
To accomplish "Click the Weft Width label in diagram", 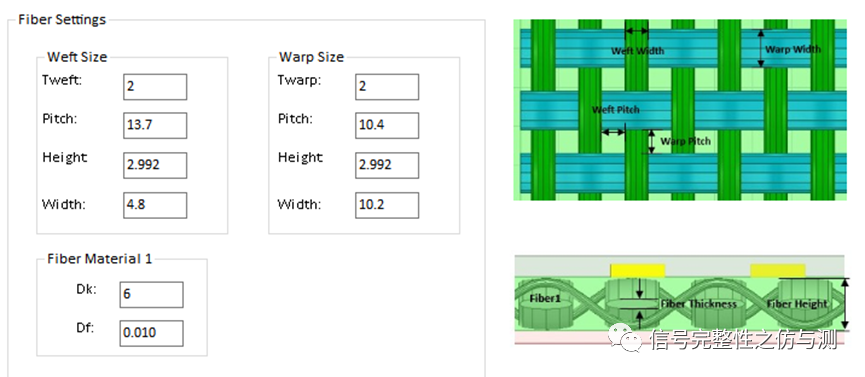I will pos(638,51).
